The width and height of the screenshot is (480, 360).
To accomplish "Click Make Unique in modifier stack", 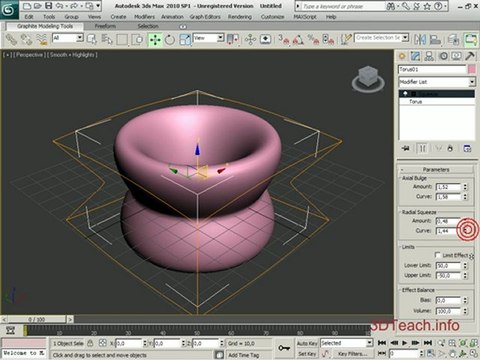I will coord(438,148).
